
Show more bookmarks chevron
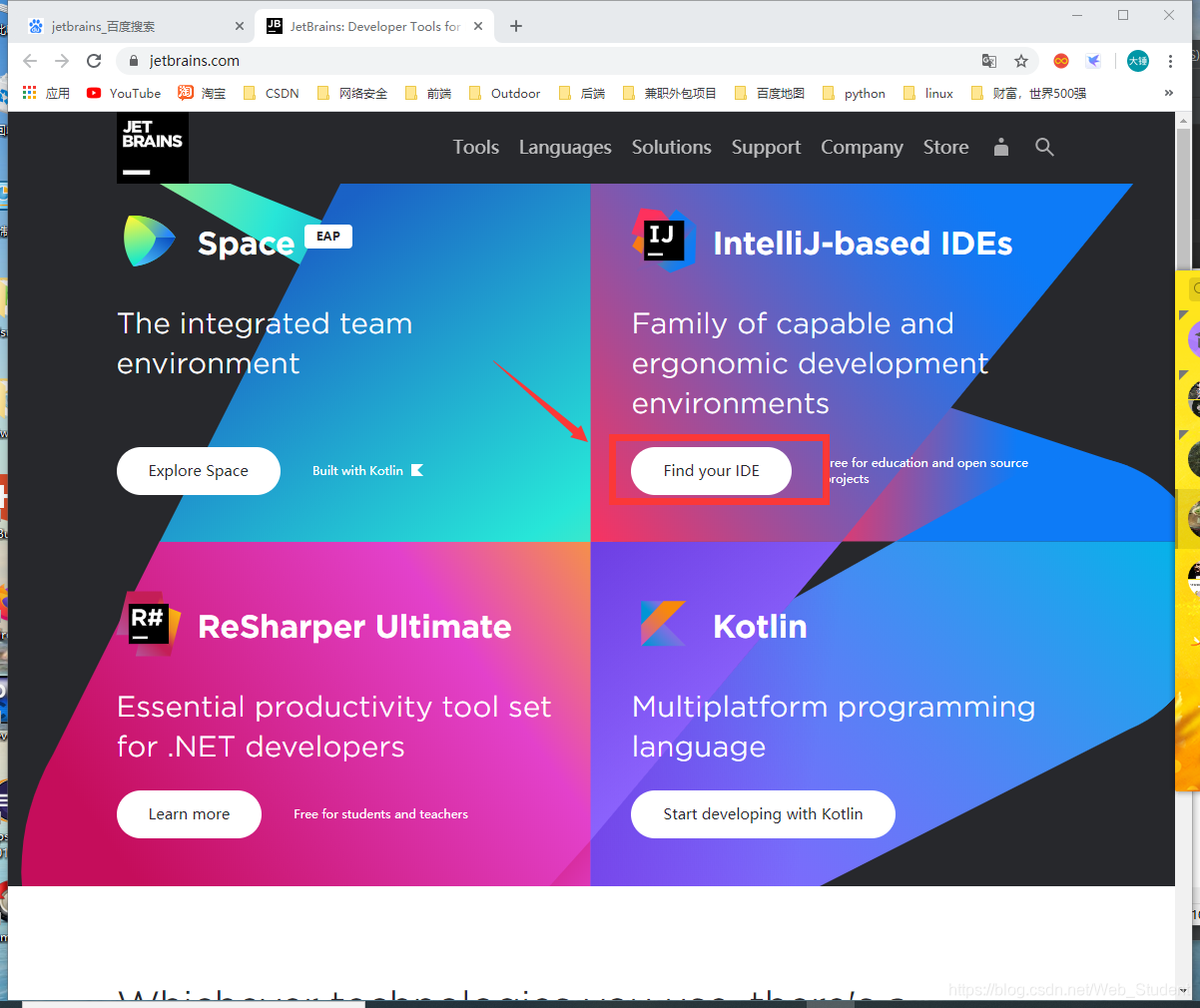[1169, 93]
